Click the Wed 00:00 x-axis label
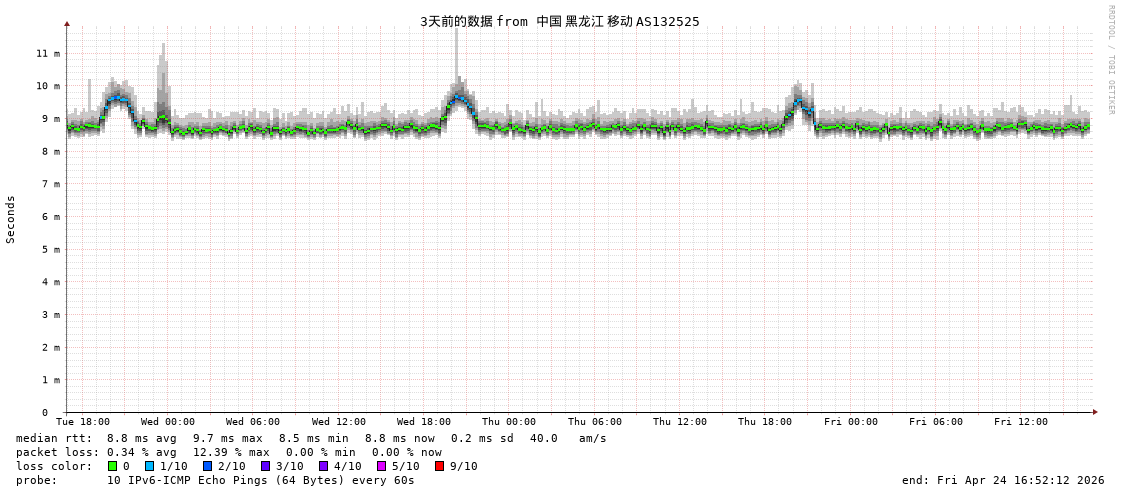The width and height of the screenshot is (1121, 494). [168, 422]
